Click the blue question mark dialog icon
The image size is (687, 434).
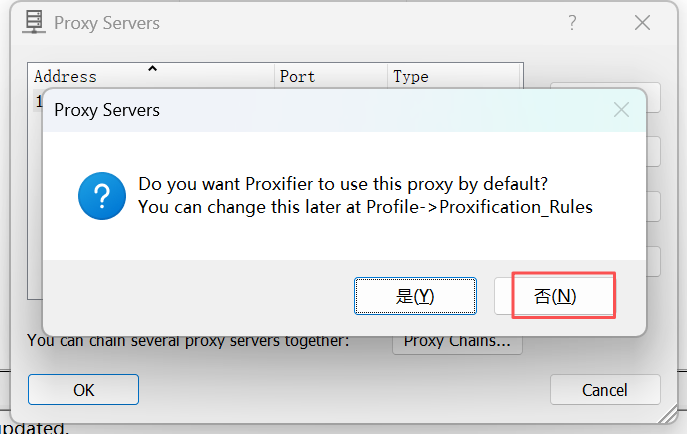pyautogui.click(x=102, y=196)
